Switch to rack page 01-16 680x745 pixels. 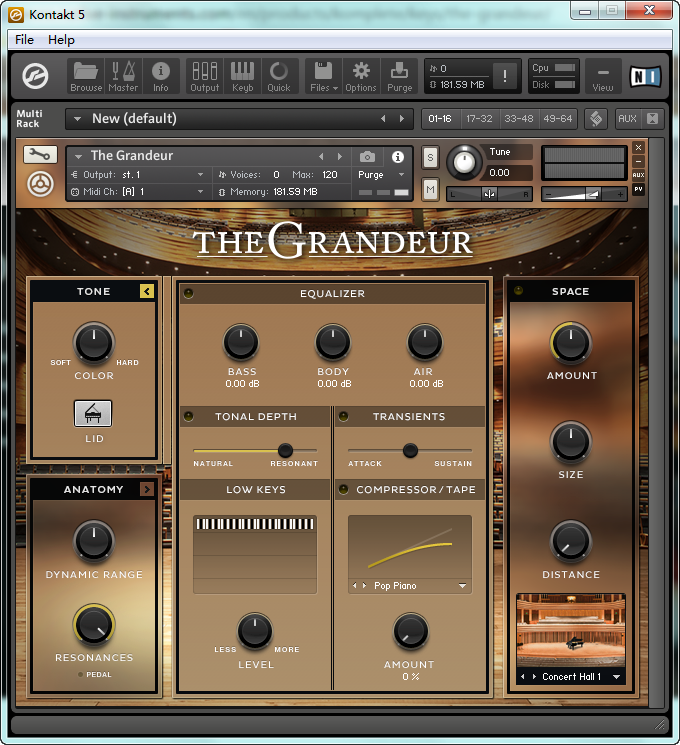[x=440, y=119]
